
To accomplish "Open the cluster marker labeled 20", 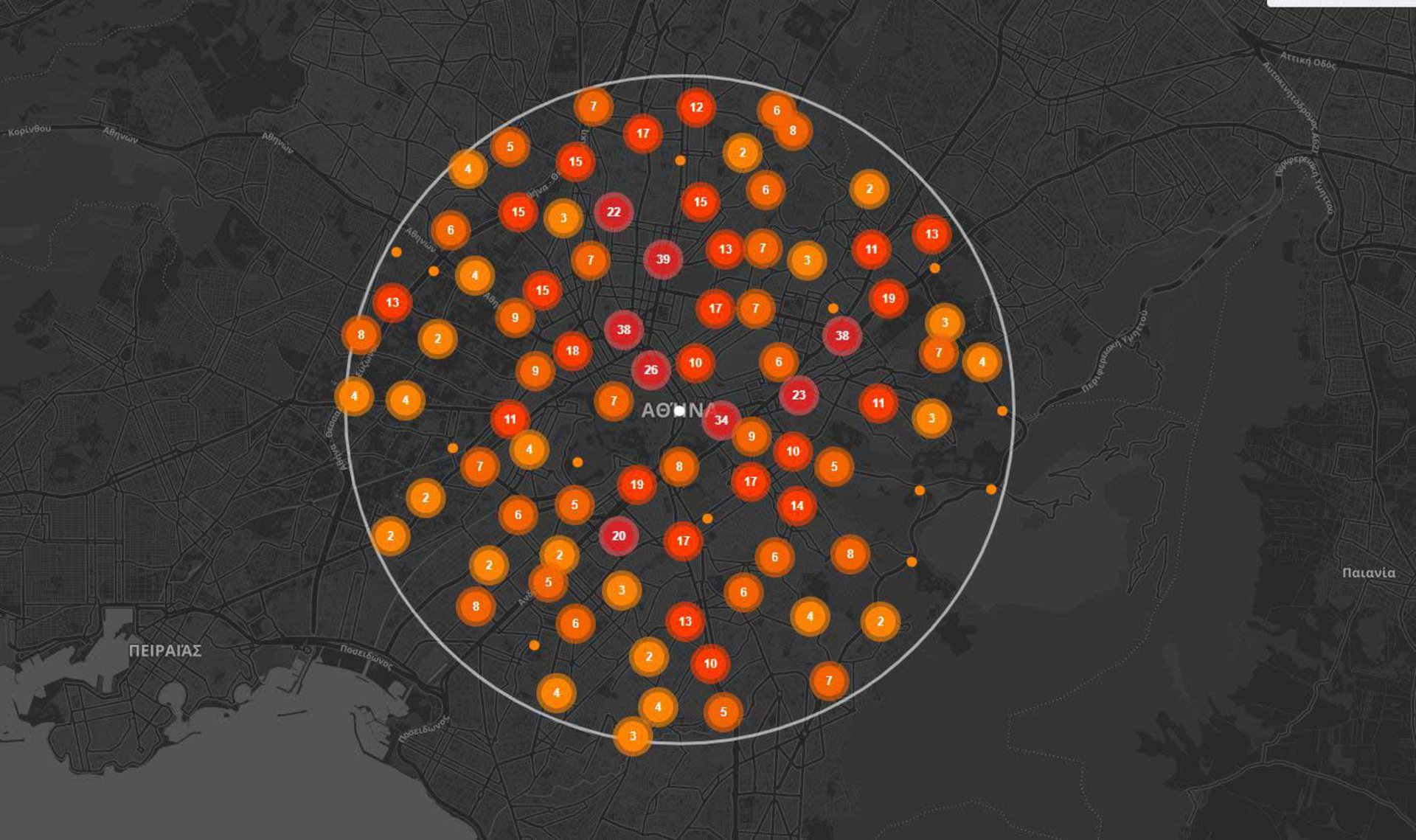I will pyautogui.click(x=619, y=535).
